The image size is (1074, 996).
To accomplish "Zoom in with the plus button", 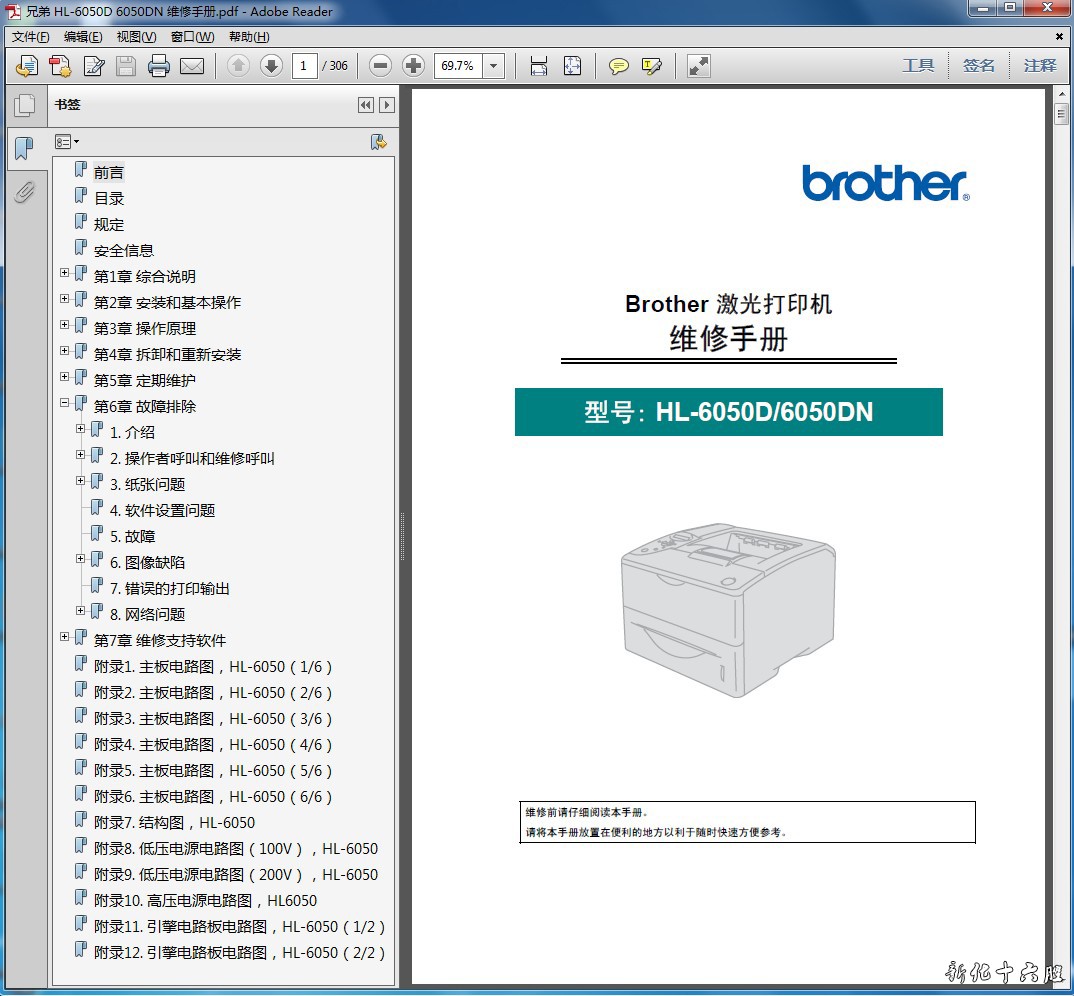I will click(x=413, y=66).
